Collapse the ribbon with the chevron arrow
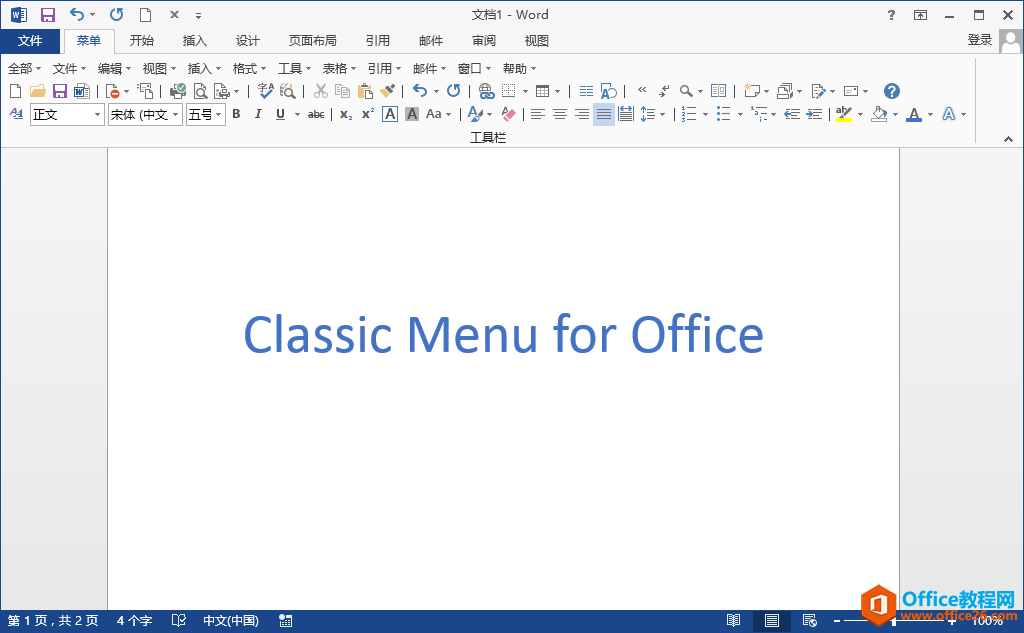Viewport: 1024px width, 633px height. [1008, 138]
